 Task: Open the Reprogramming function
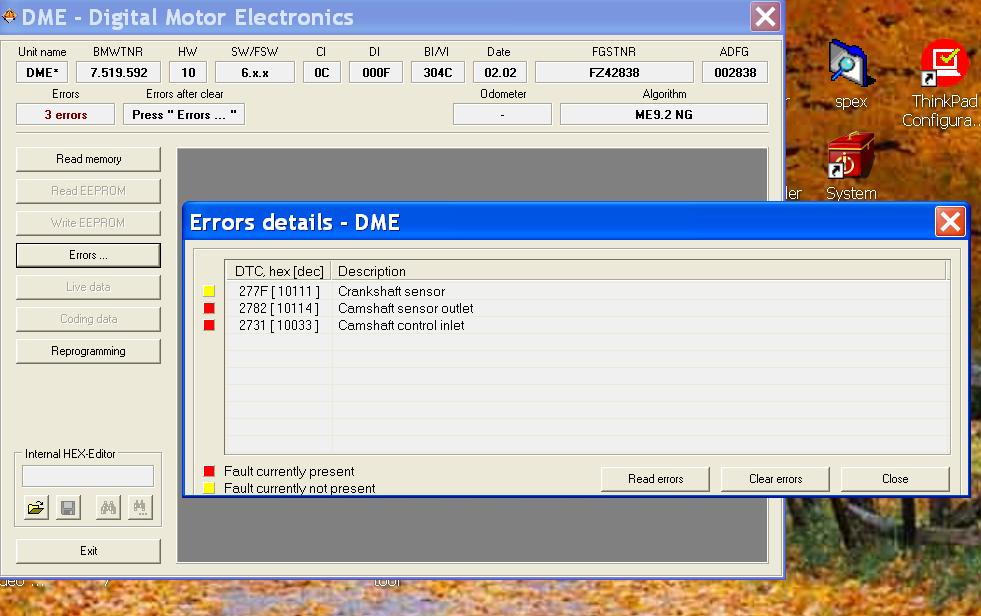(x=88, y=351)
